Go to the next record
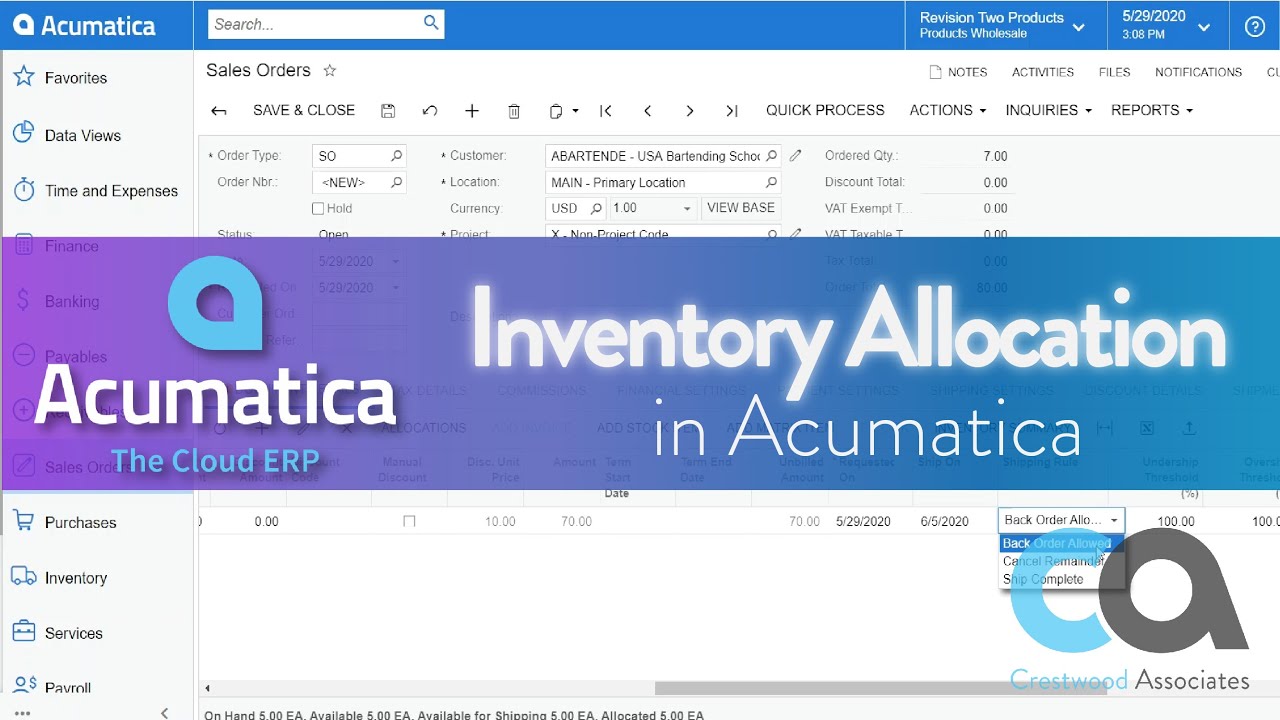Screen dimensions: 1280x720 point(690,111)
